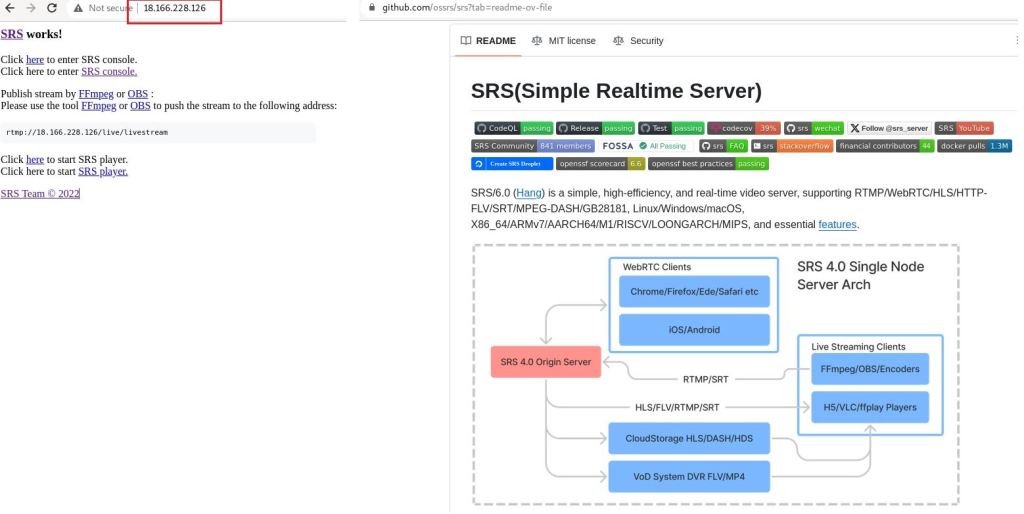The image size is (1024, 514).
Task: Open the CodeQL passing badge
Action: [x=513, y=128]
